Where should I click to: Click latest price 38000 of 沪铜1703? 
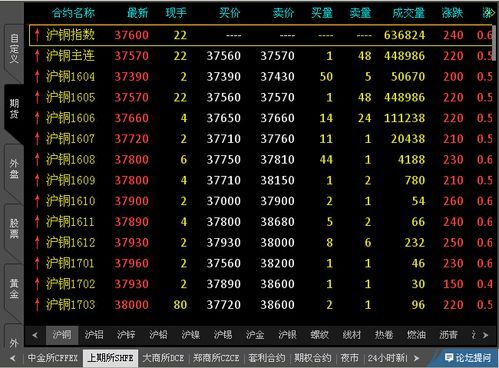point(132,305)
